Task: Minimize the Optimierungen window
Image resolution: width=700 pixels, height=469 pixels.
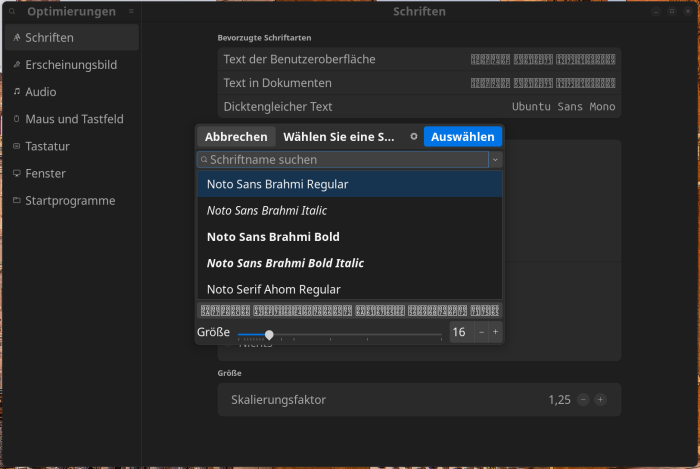Action: pos(656,11)
